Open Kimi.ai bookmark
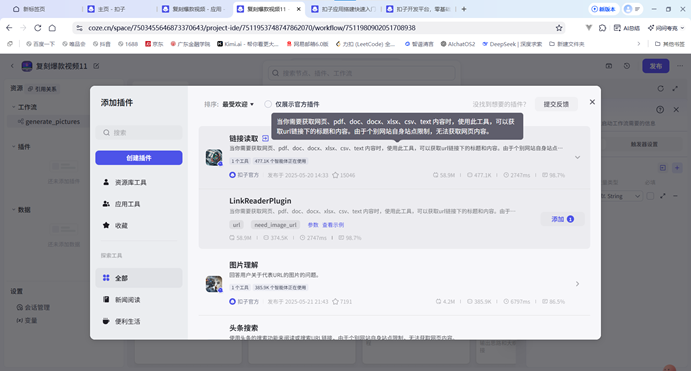The image size is (691, 371). (x=248, y=44)
